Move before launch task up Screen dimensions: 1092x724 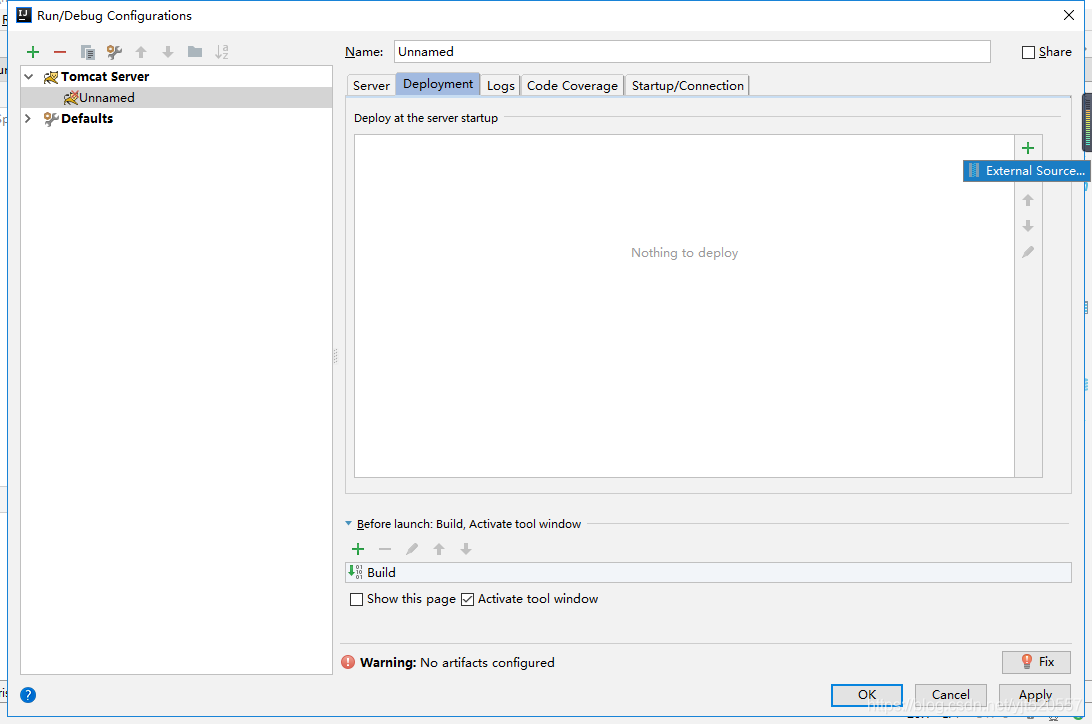click(439, 549)
